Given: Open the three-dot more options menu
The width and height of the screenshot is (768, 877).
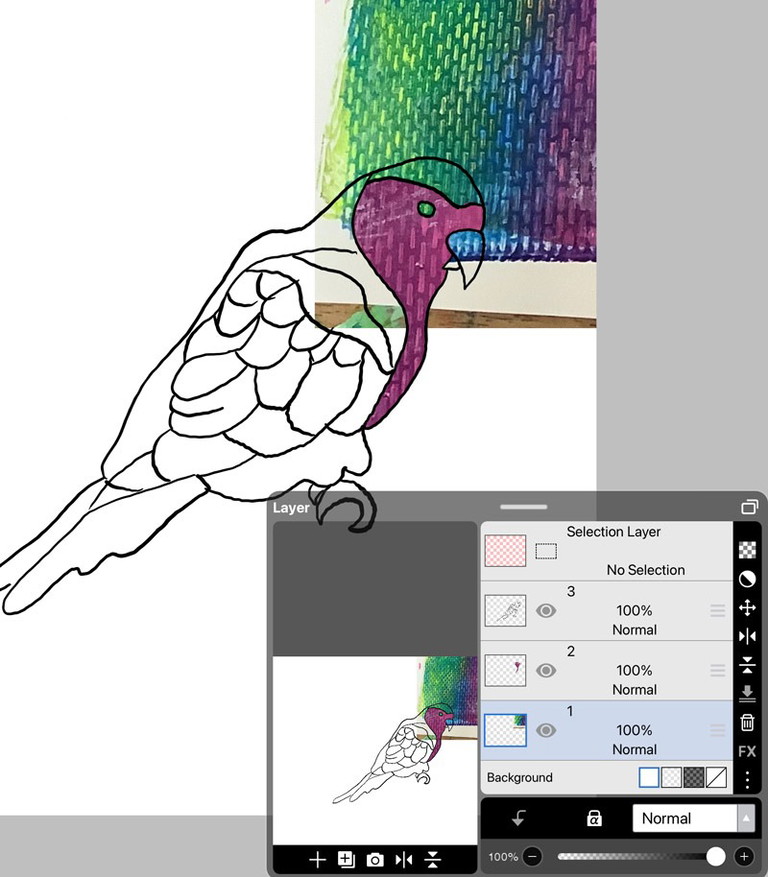Looking at the screenshot, I should 747,779.
